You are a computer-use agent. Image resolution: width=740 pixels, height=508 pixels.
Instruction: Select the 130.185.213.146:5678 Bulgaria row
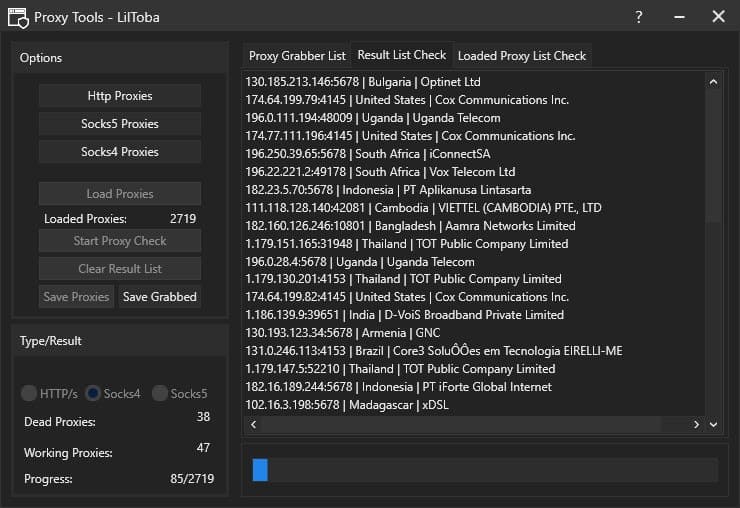tap(474, 82)
